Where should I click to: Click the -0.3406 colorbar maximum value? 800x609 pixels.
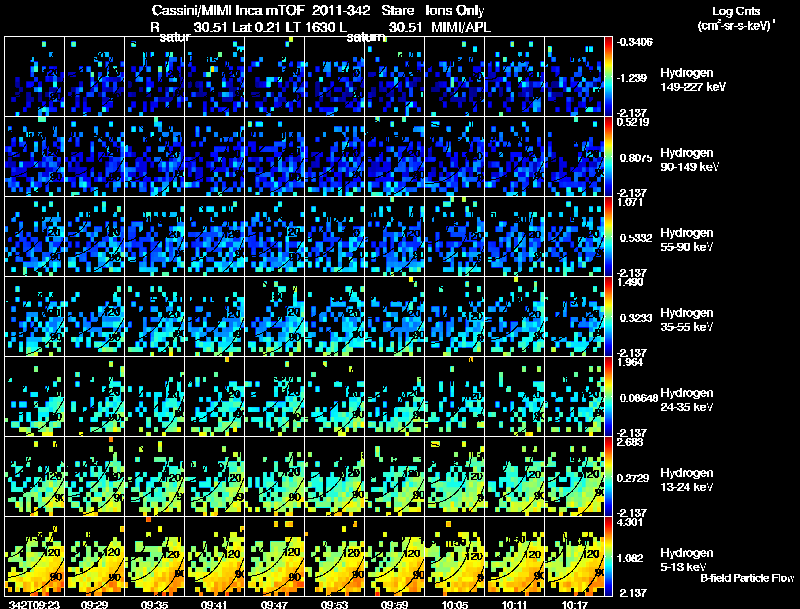[634, 42]
